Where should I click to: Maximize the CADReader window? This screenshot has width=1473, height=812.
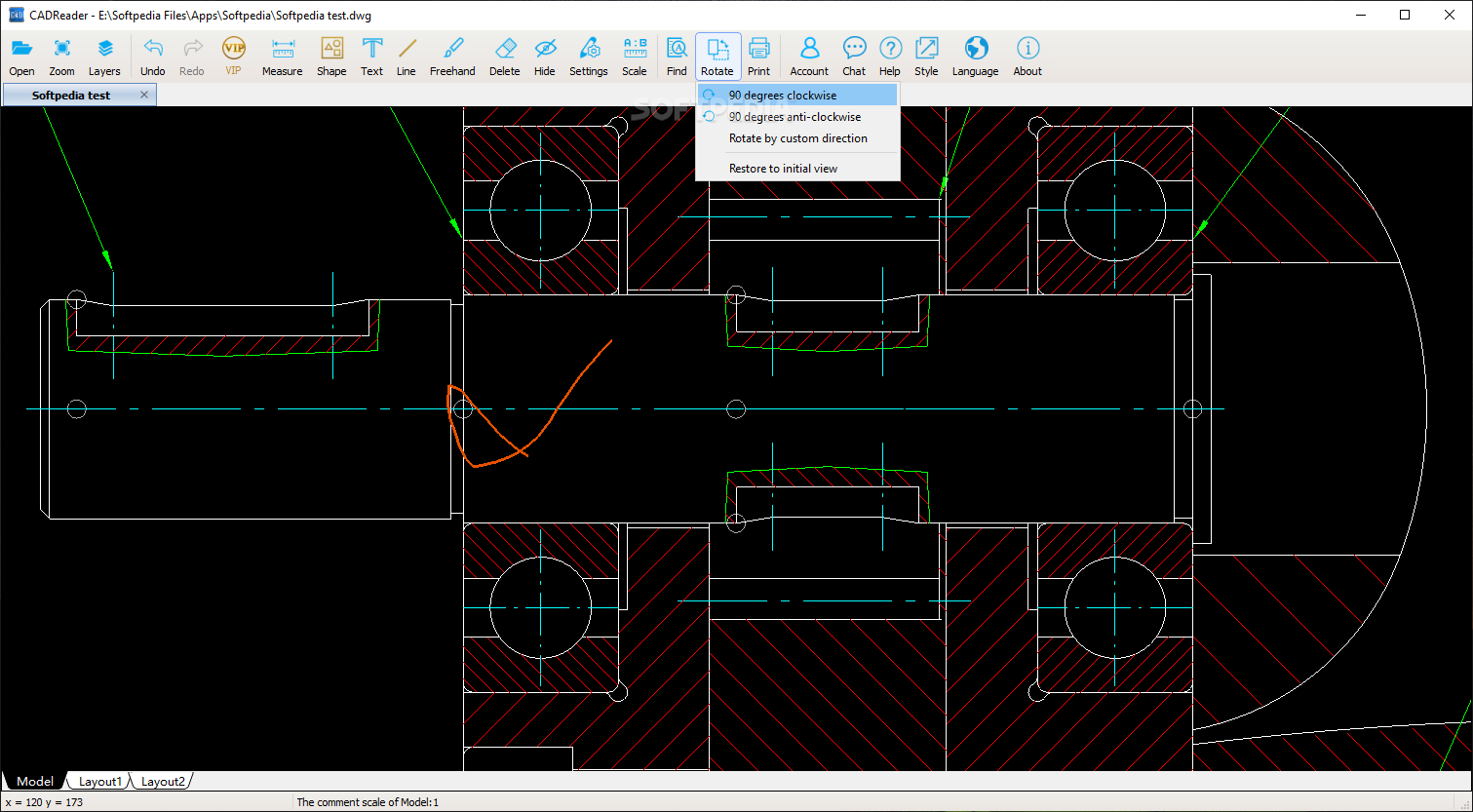1405,15
